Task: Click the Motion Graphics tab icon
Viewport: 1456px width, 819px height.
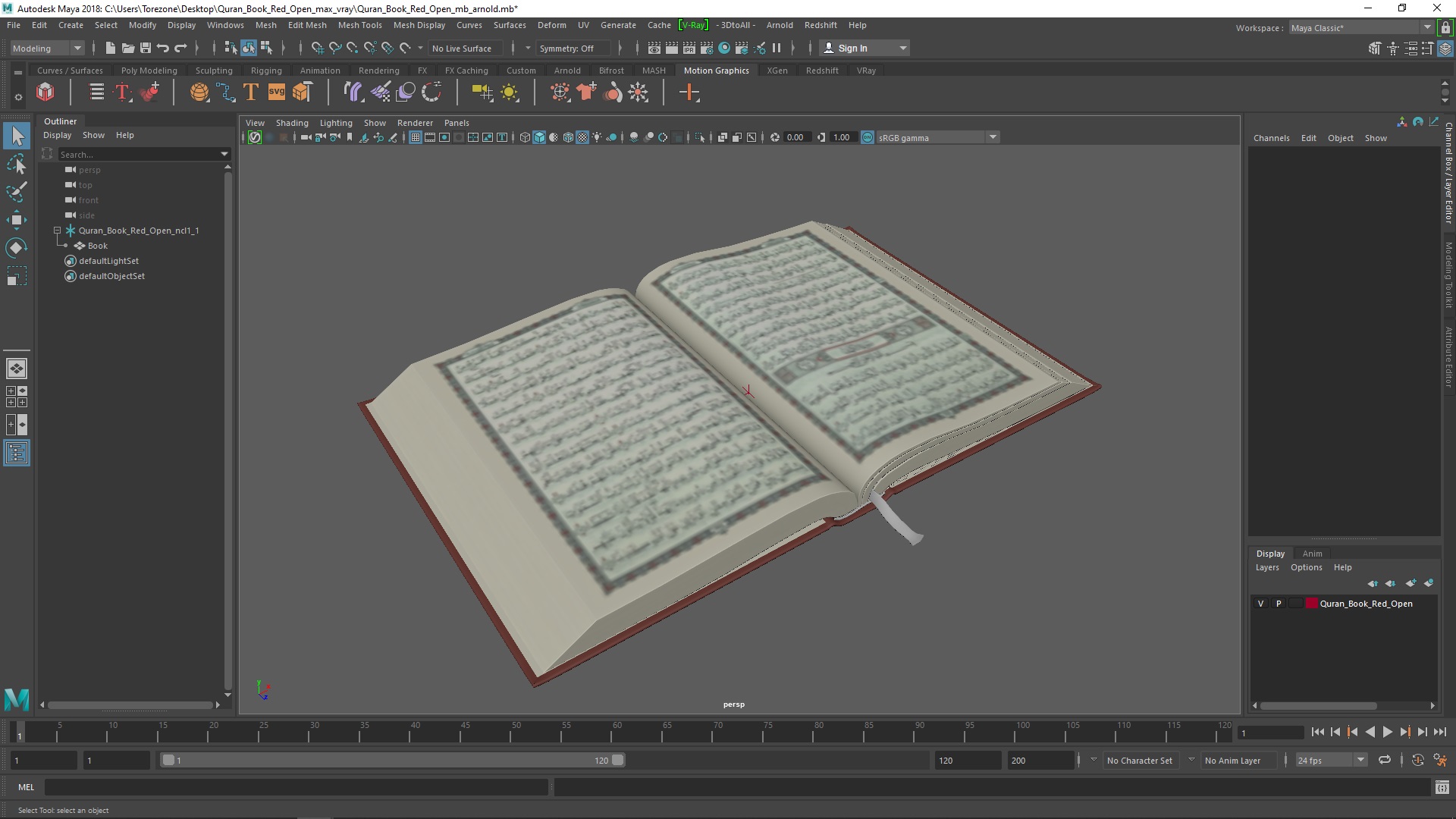Action: tap(716, 70)
